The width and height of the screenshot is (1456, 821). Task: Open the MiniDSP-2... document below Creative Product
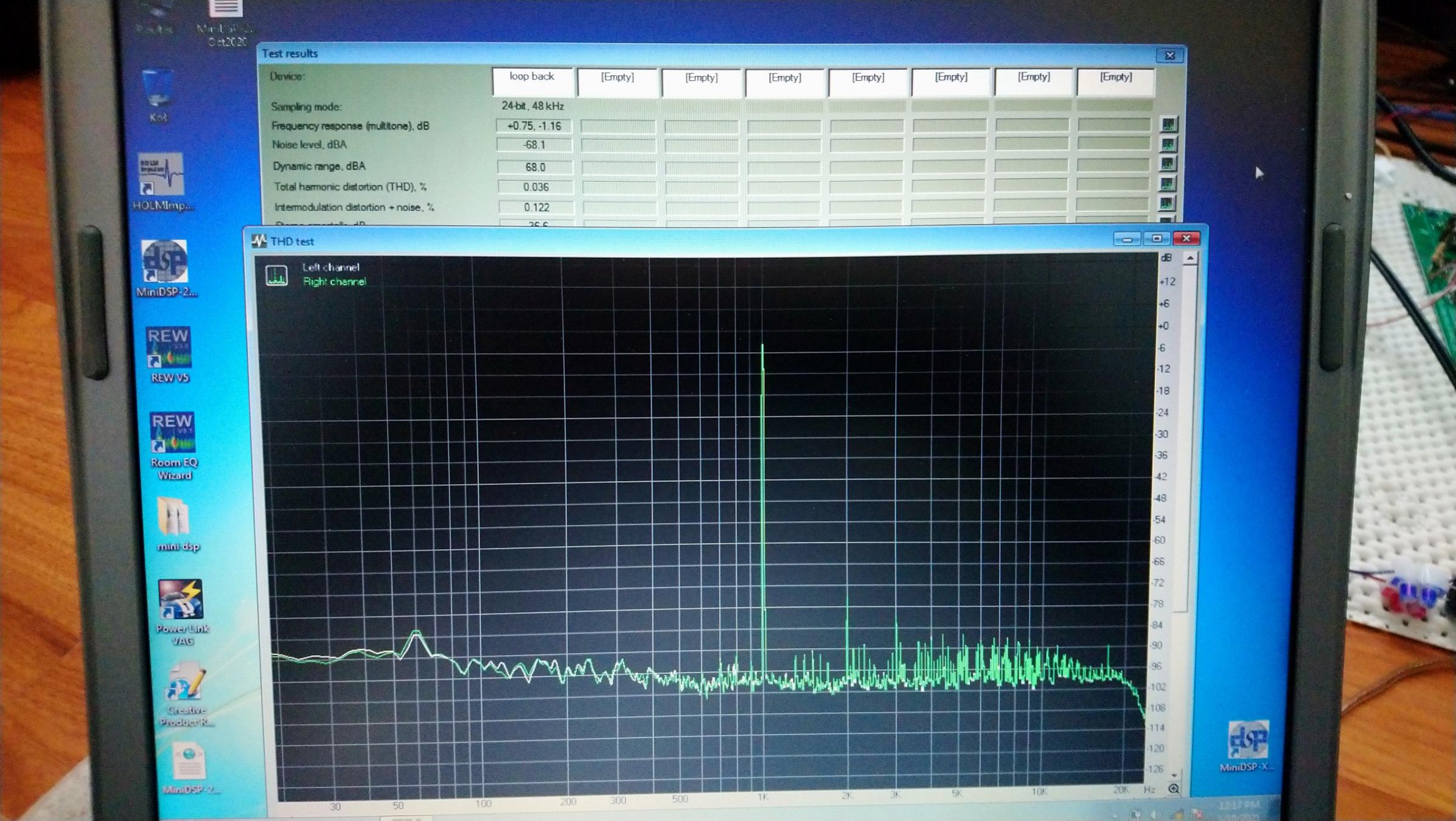[x=189, y=767]
